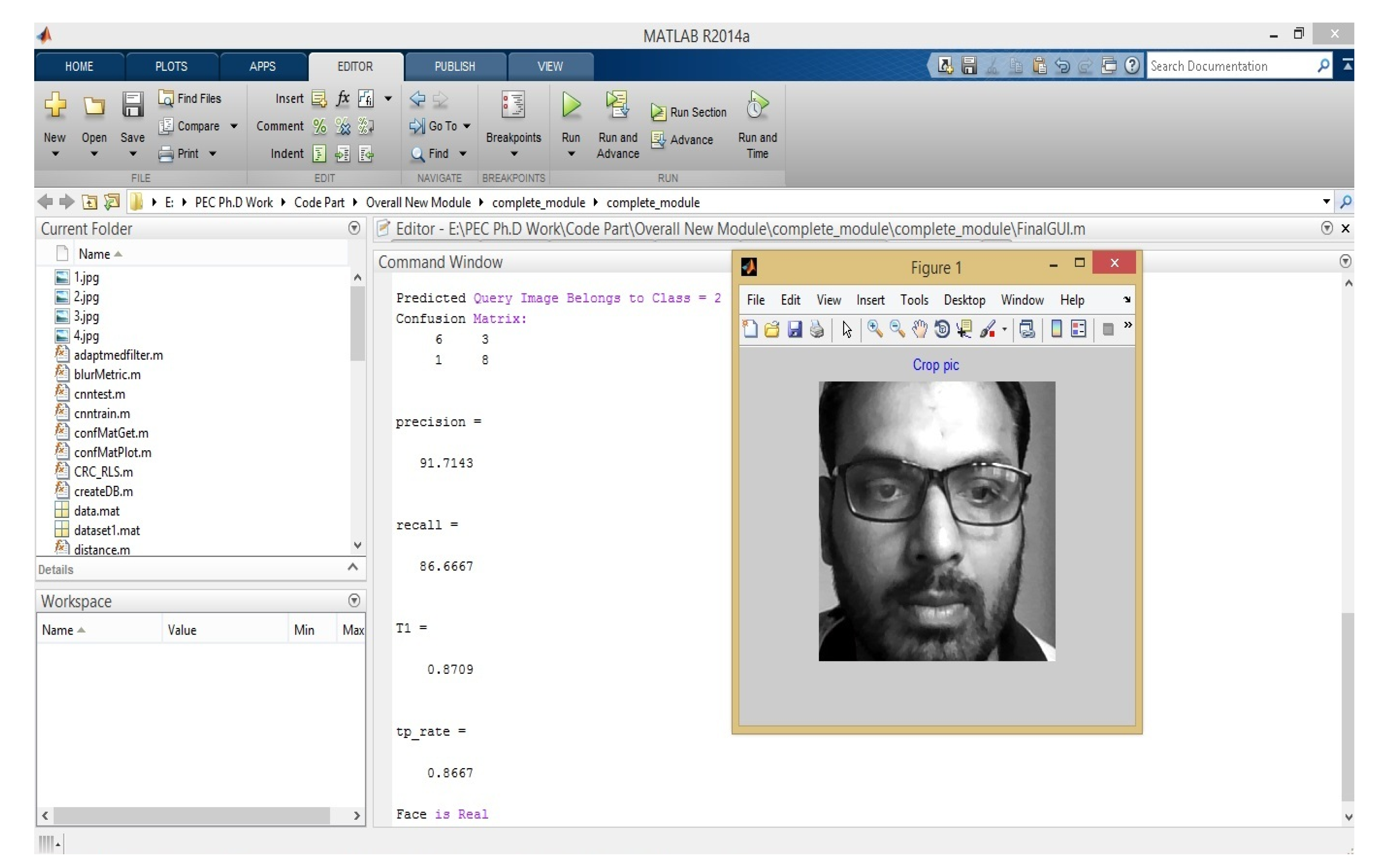Open the Desktop menu in Figure 1

(964, 300)
